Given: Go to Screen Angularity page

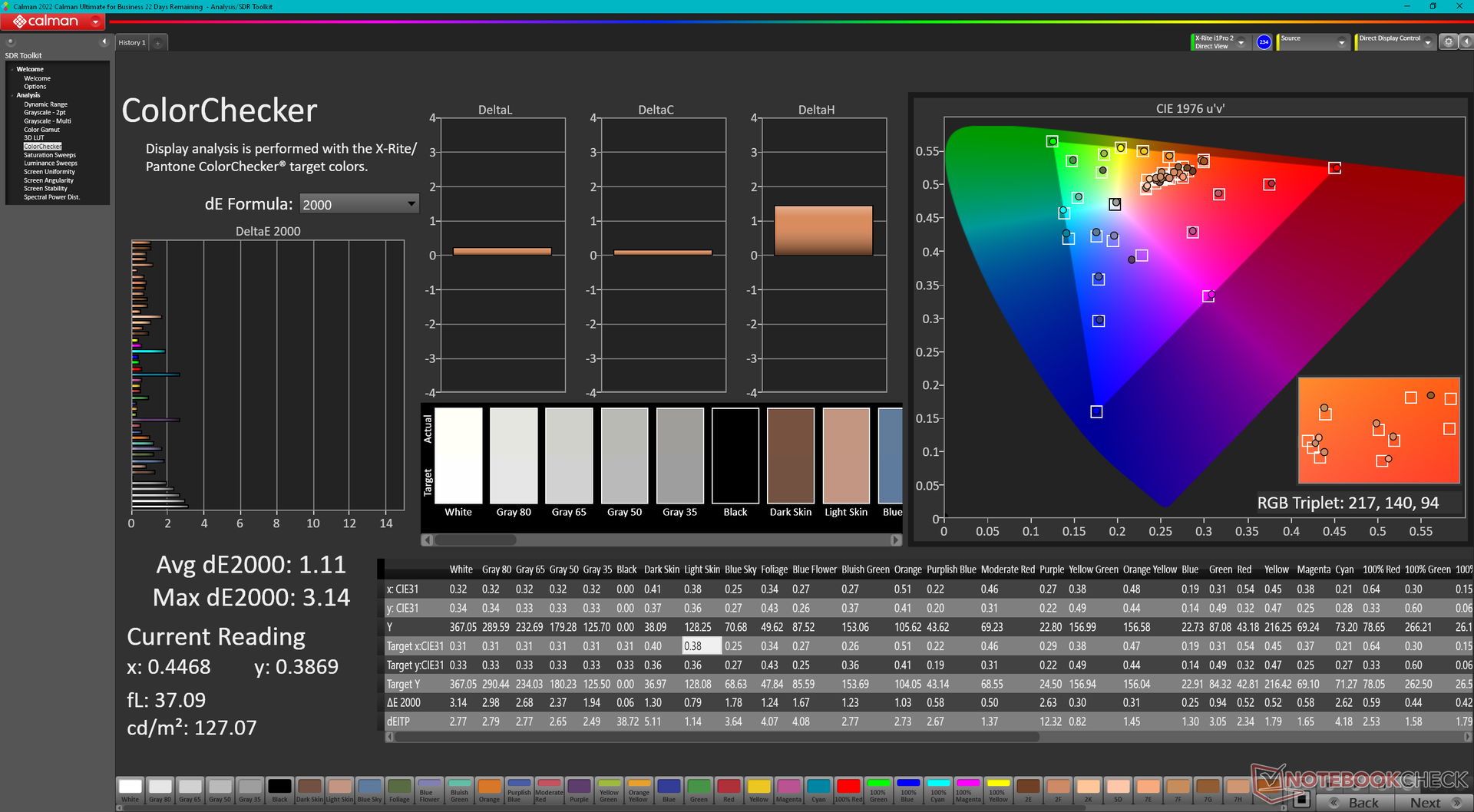Looking at the screenshot, I should [x=48, y=180].
